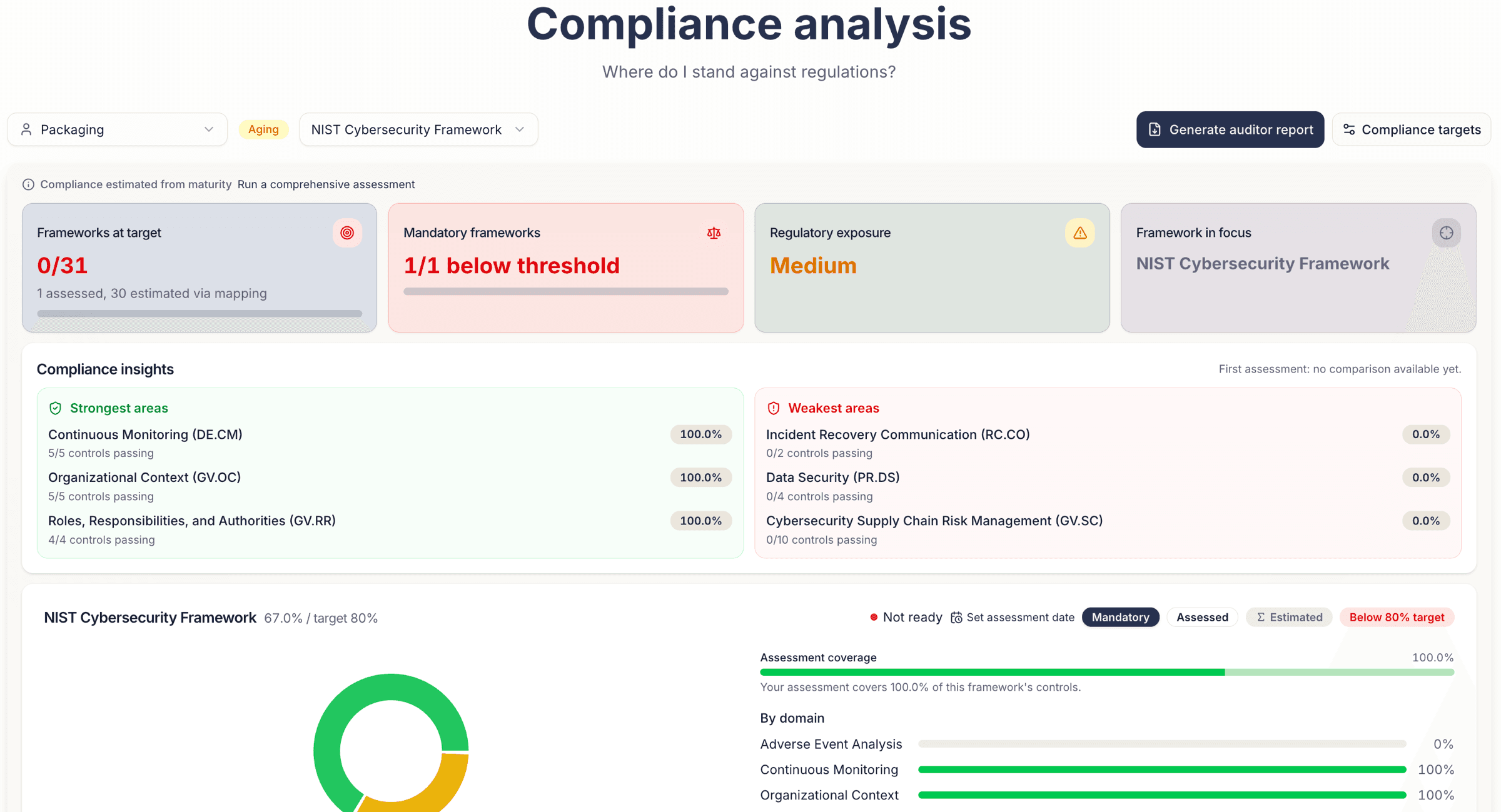The width and height of the screenshot is (1501, 812).
Task: Click the Strongest areas heading
Action: [119, 408]
